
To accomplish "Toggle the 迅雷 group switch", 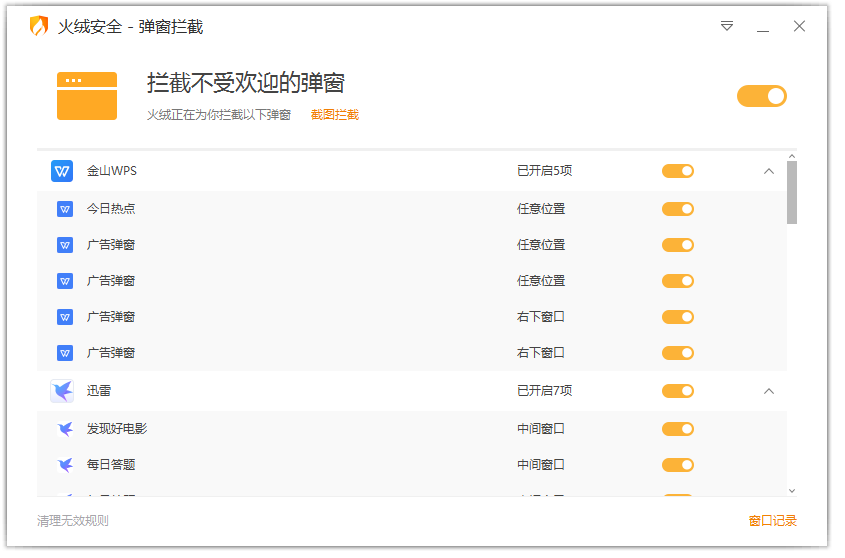I will 678,392.
